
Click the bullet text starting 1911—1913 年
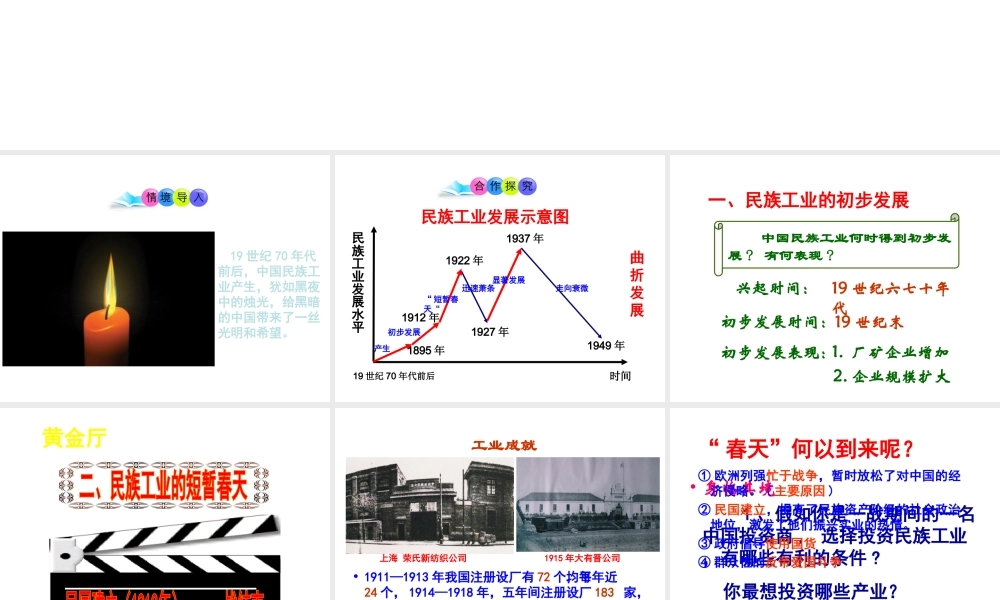[497, 585]
